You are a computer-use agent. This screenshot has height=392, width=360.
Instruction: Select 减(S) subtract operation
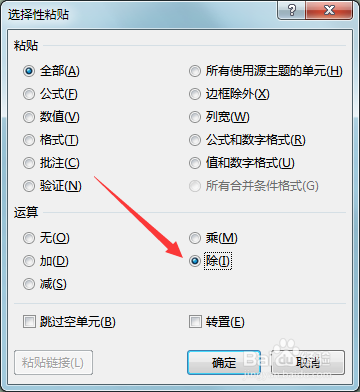coord(45,284)
